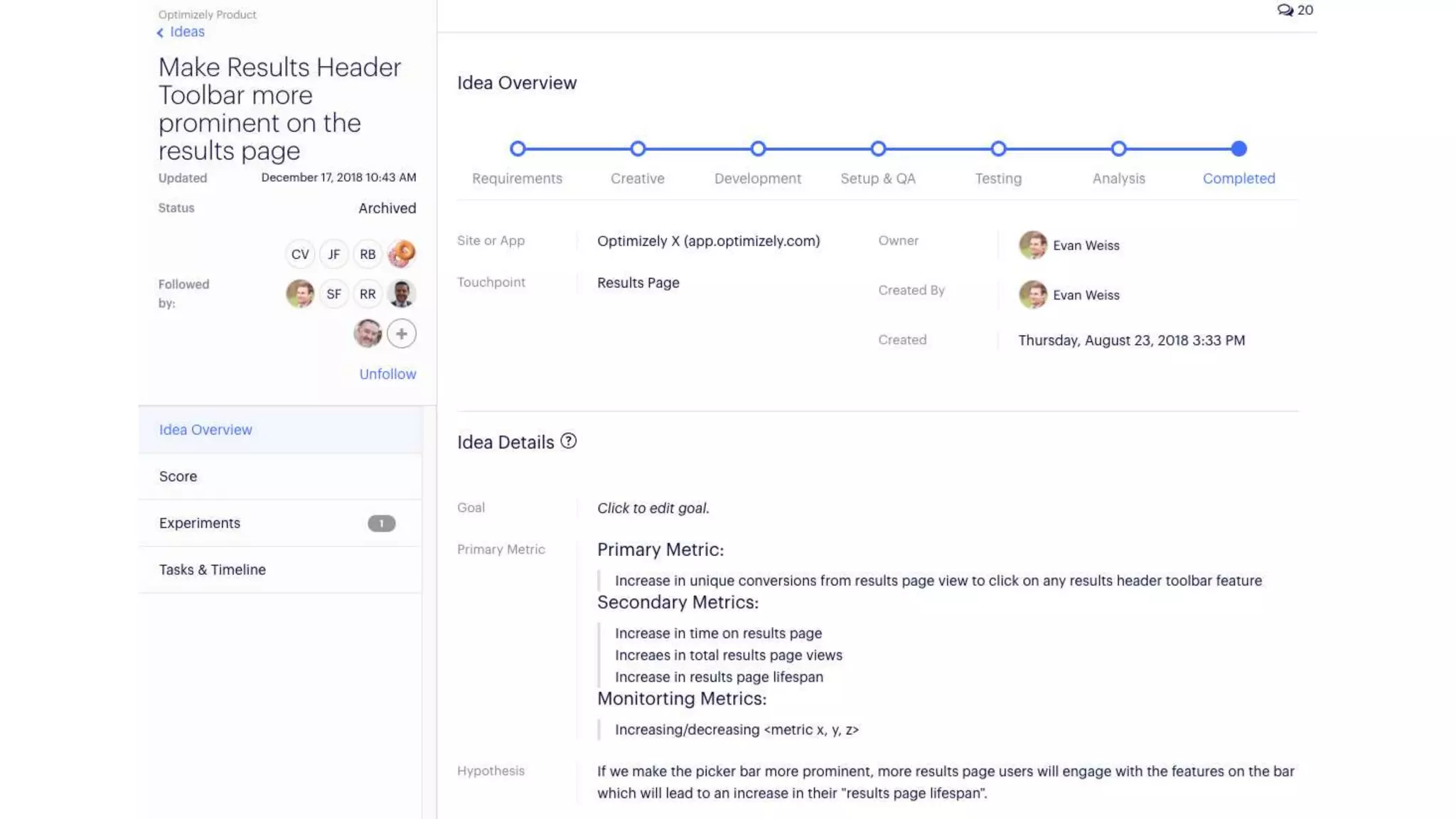
Task: Set progress to the Testing stage
Action: [x=998, y=149]
